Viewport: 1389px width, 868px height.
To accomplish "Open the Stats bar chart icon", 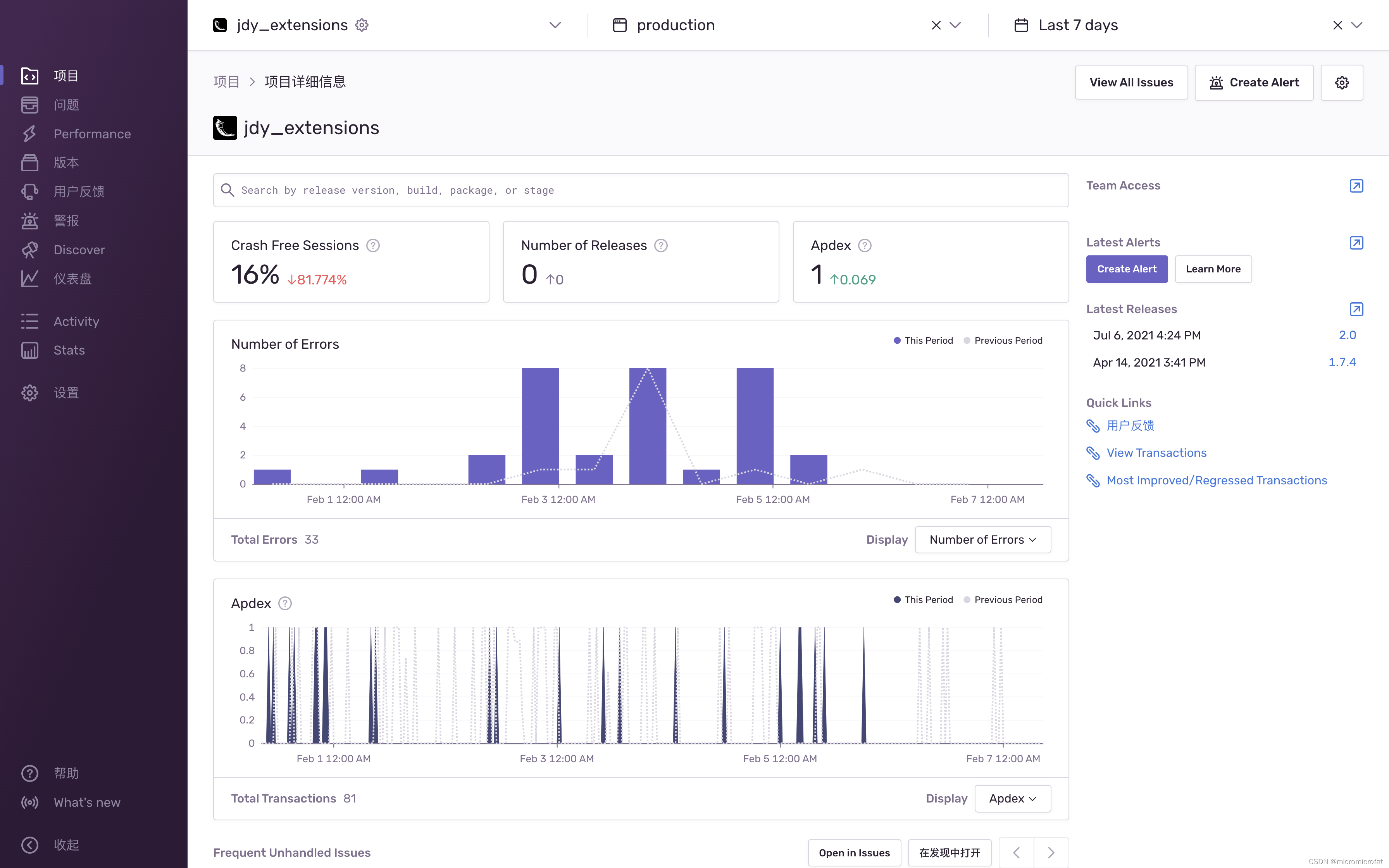I will click(x=30, y=350).
